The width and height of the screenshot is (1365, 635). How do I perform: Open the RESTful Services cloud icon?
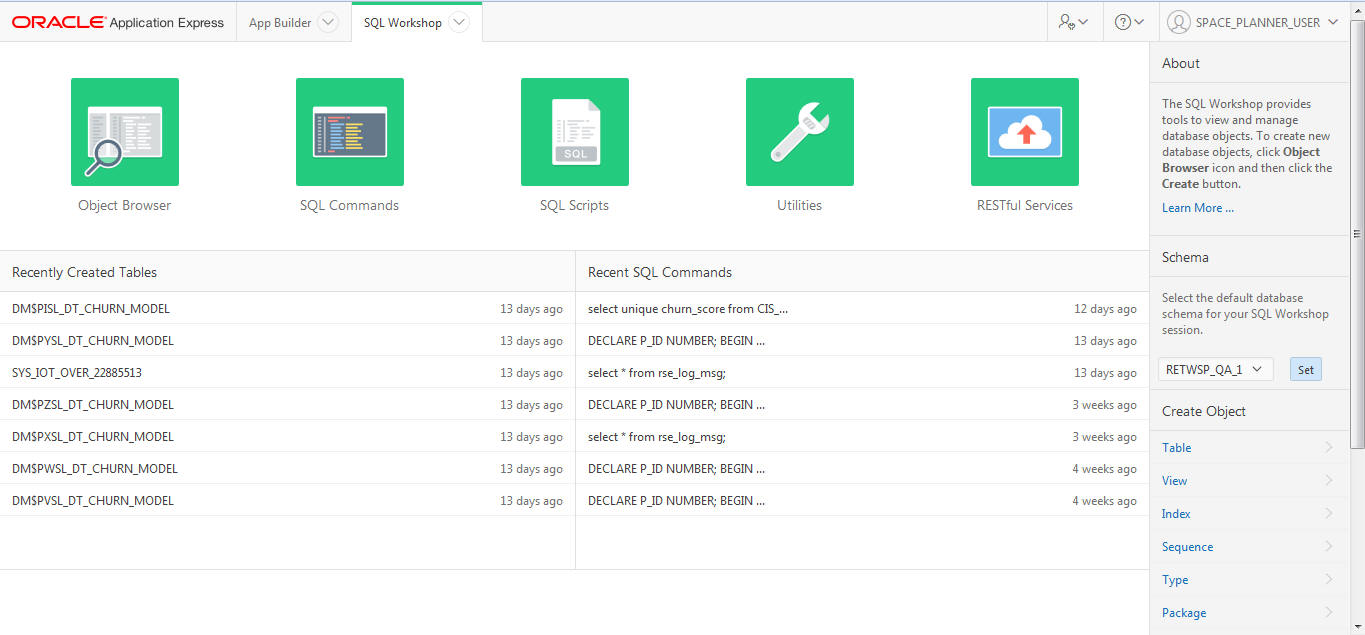[x=1025, y=132]
